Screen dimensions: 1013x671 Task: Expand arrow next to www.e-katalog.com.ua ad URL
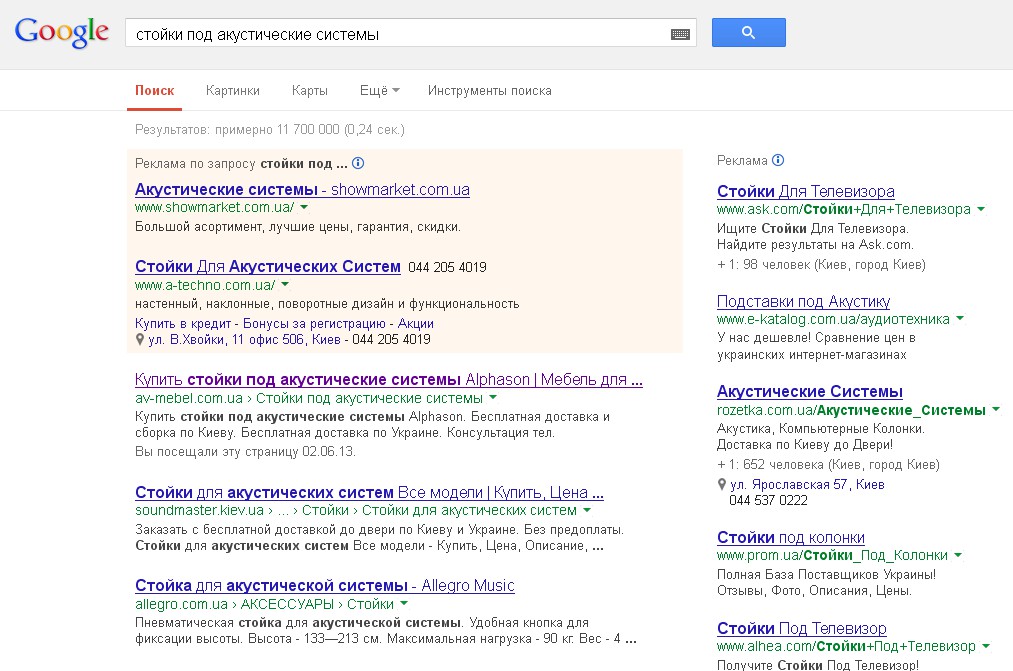tap(959, 318)
